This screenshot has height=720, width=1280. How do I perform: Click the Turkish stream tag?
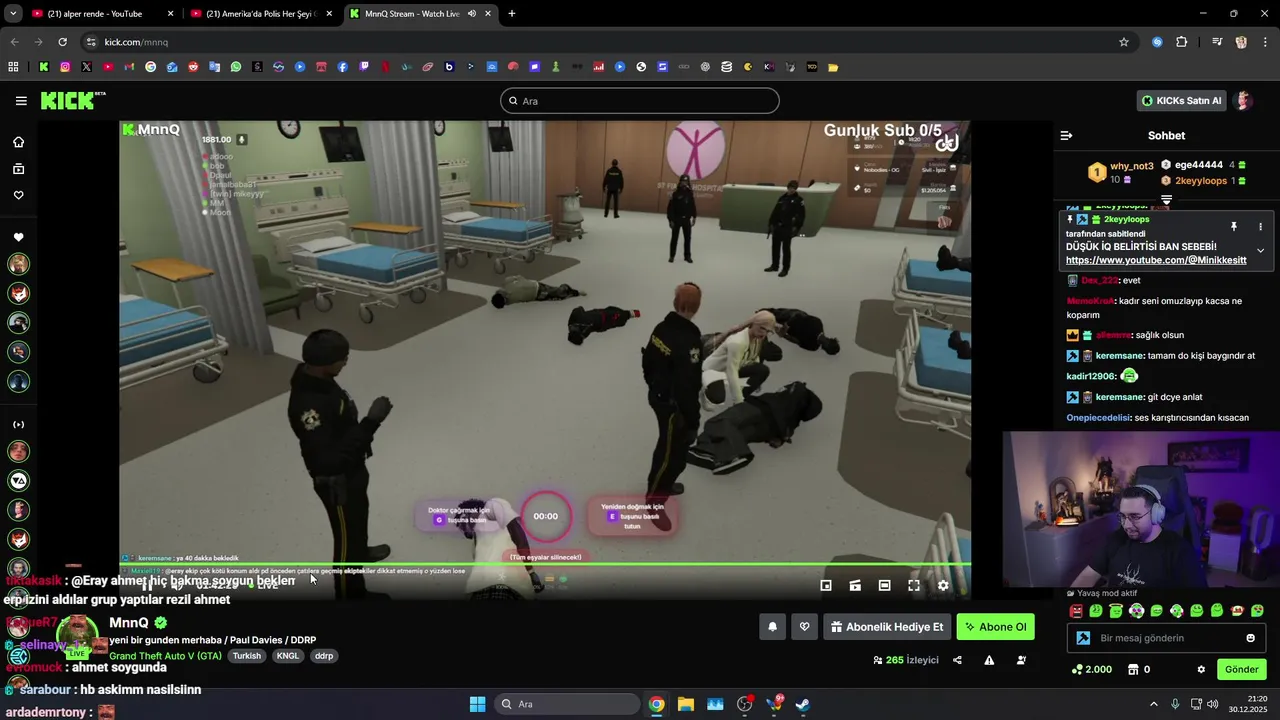[x=246, y=656]
